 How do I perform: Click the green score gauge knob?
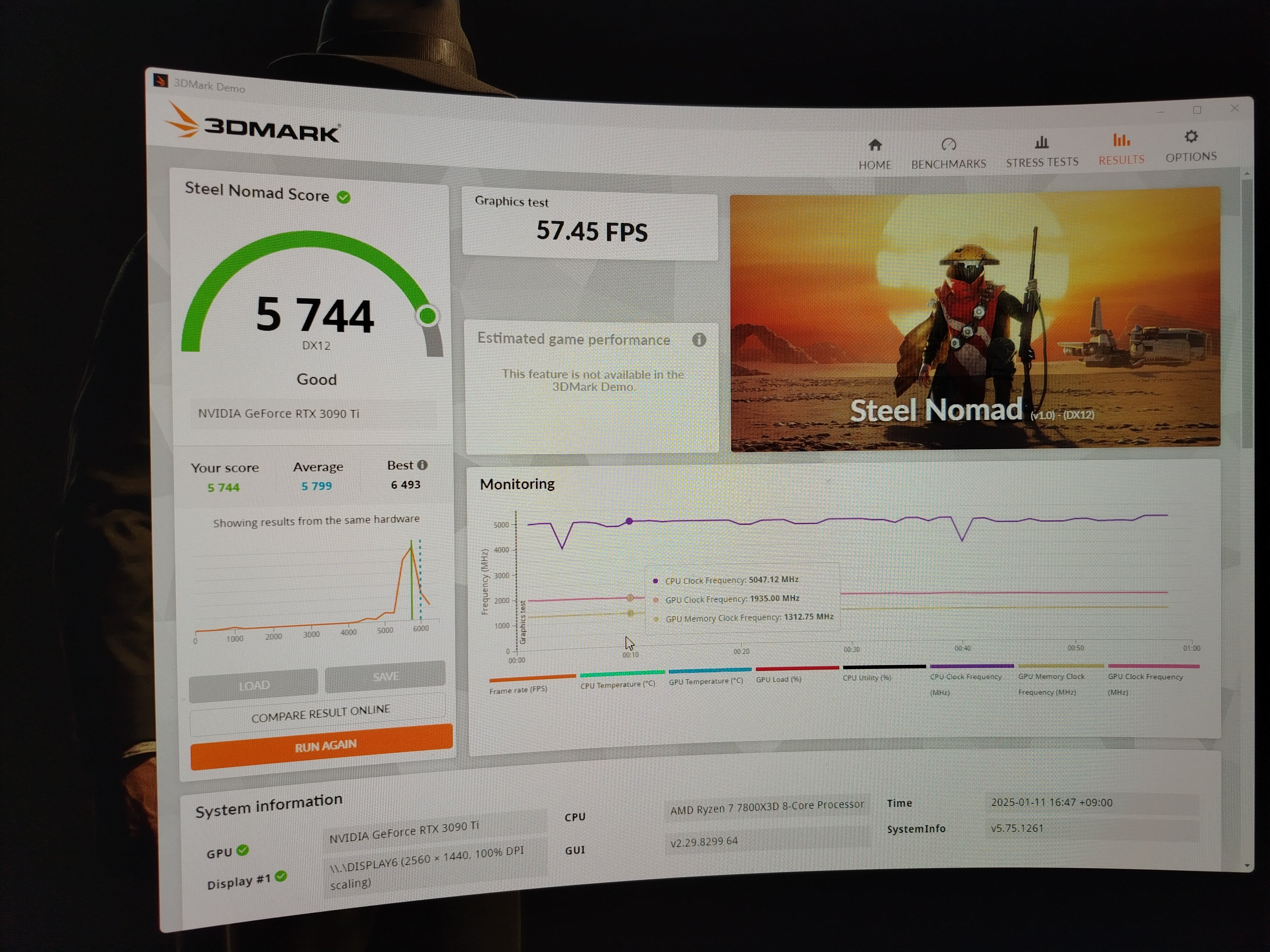point(428,315)
